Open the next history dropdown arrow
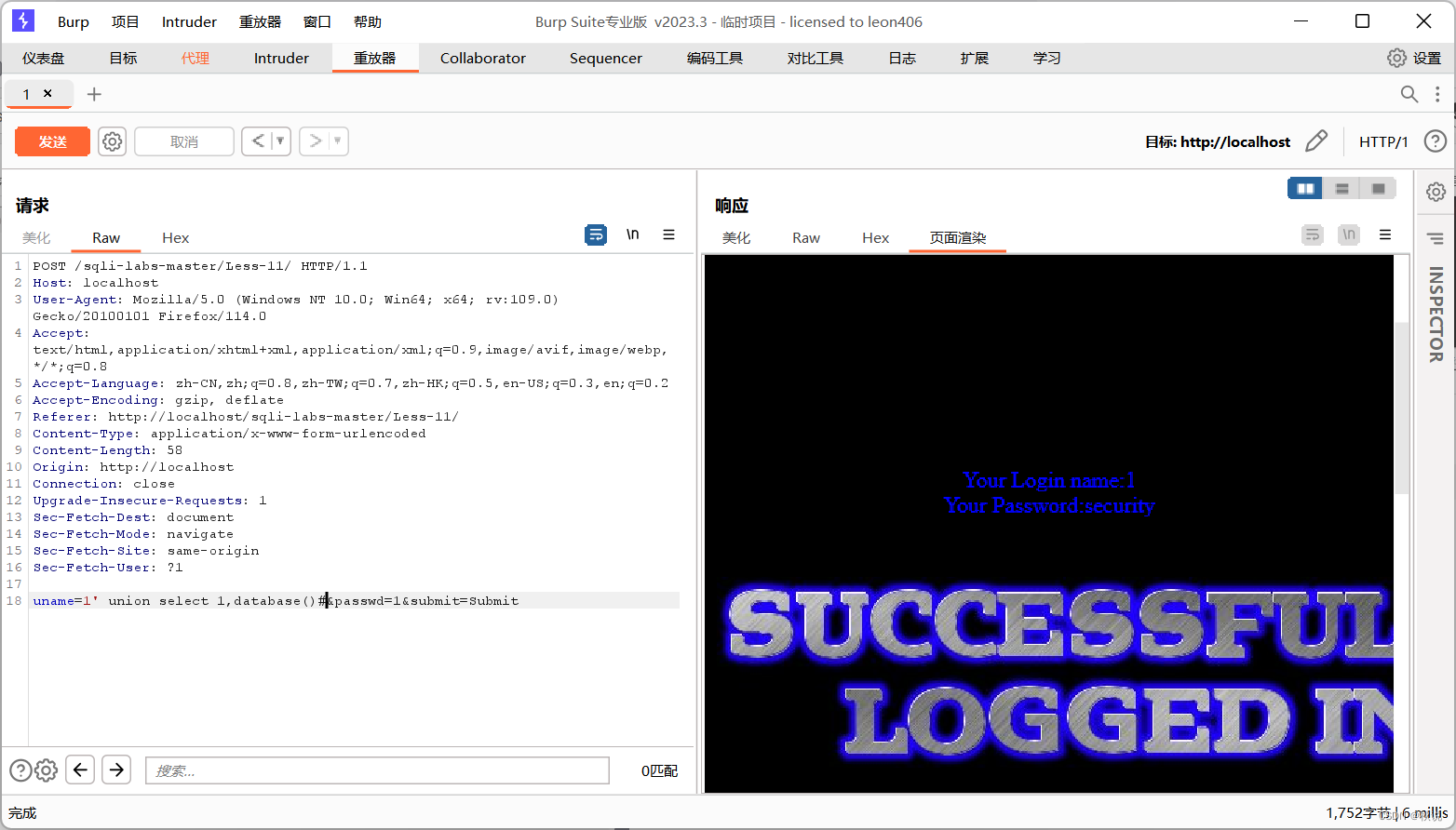The image size is (1456, 830). point(338,141)
